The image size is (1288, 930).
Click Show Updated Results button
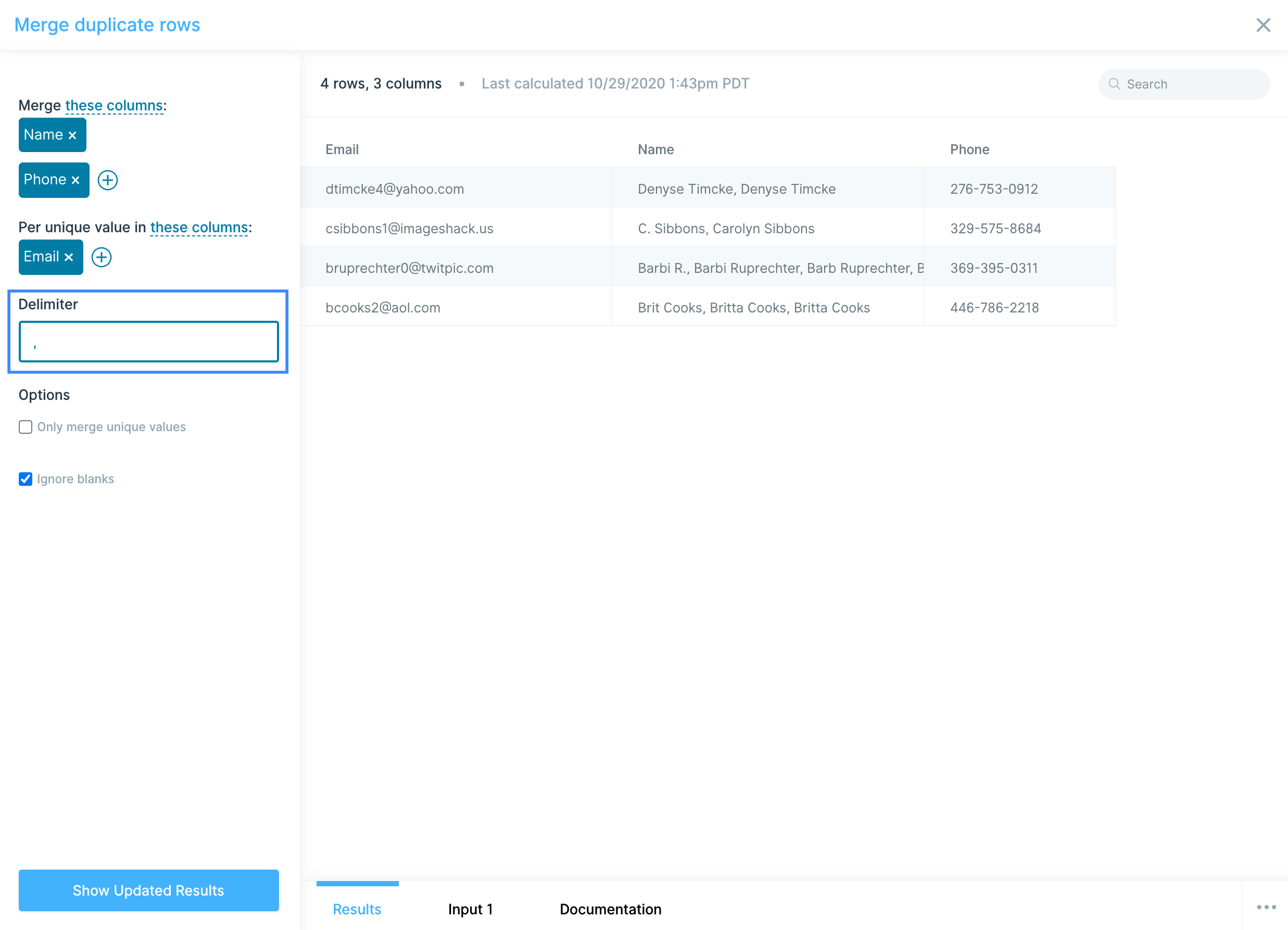point(148,890)
